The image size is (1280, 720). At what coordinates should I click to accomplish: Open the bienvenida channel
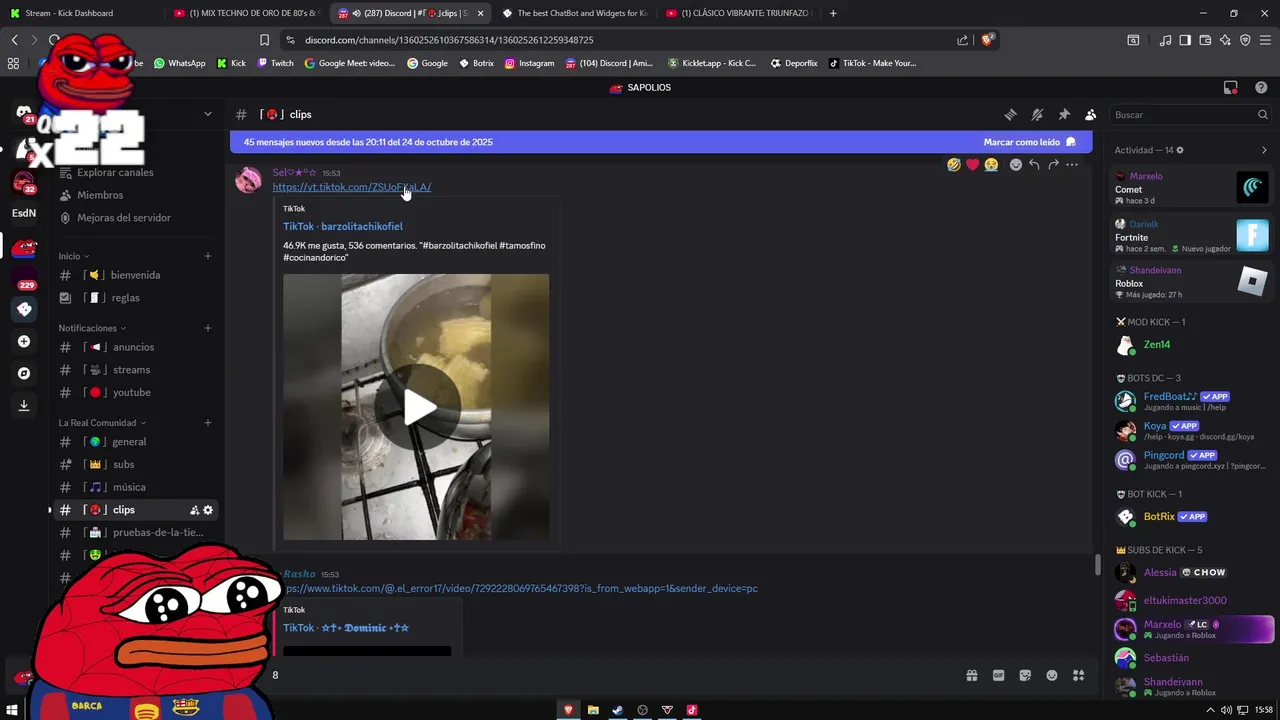tap(136, 275)
